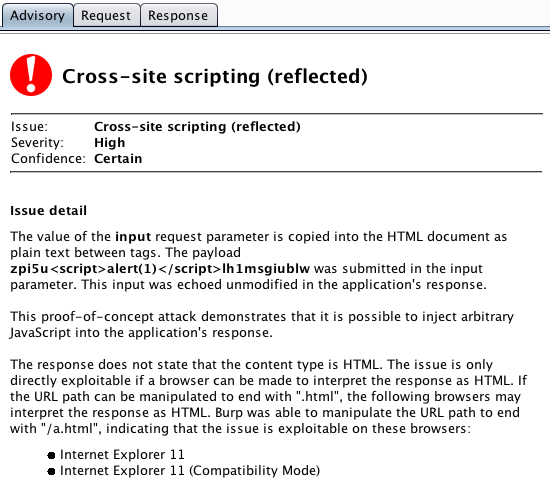Open the Request tab
550x500 pixels.
coord(106,15)
